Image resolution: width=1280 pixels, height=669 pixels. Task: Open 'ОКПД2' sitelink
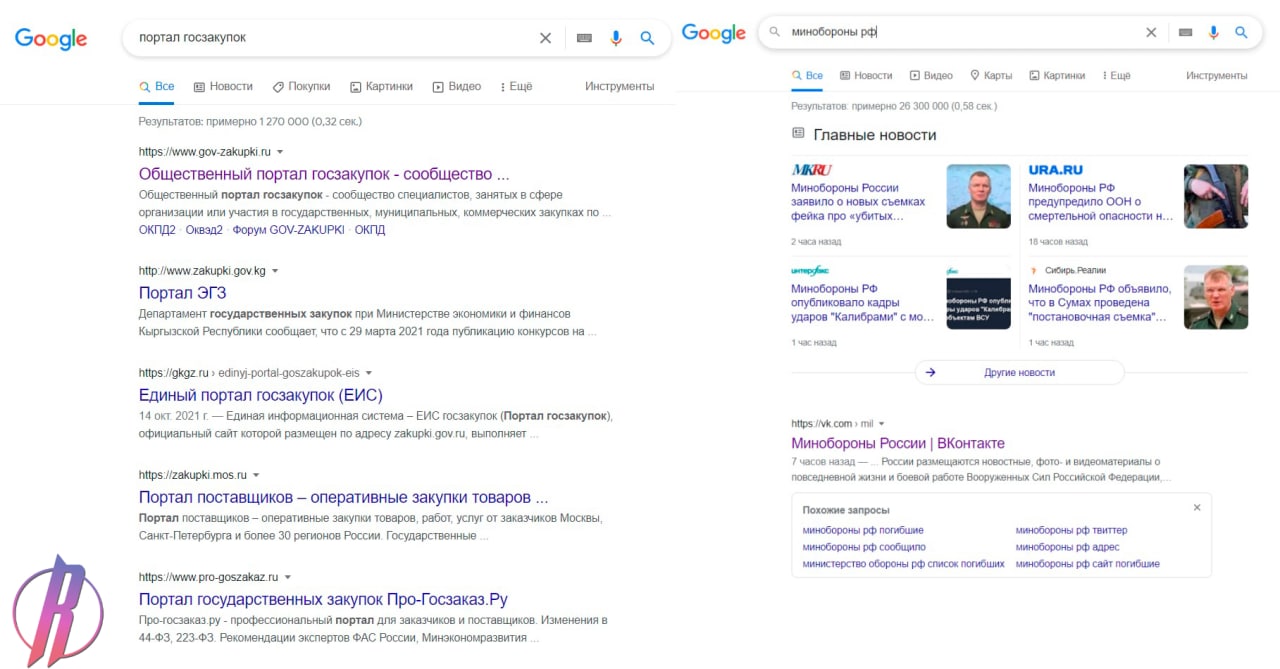157,230
